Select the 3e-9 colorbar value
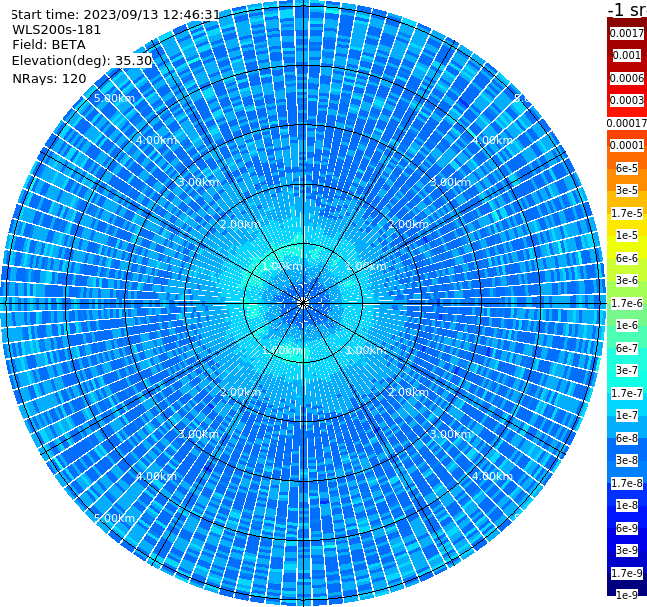 pyautogui.click(x=627, y=550)
